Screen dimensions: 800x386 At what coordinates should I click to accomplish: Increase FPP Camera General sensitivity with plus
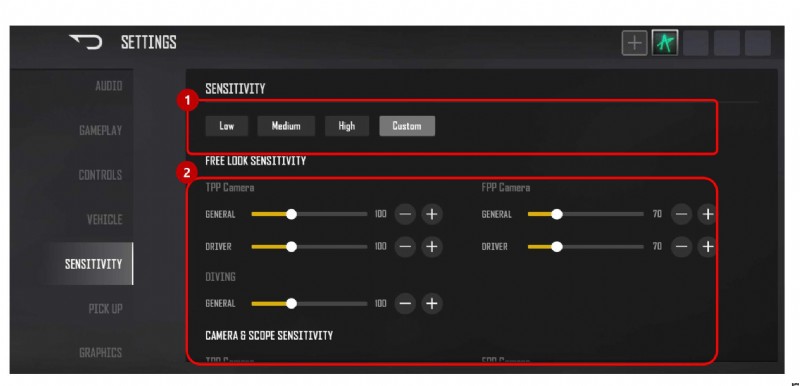pos(707,214)
